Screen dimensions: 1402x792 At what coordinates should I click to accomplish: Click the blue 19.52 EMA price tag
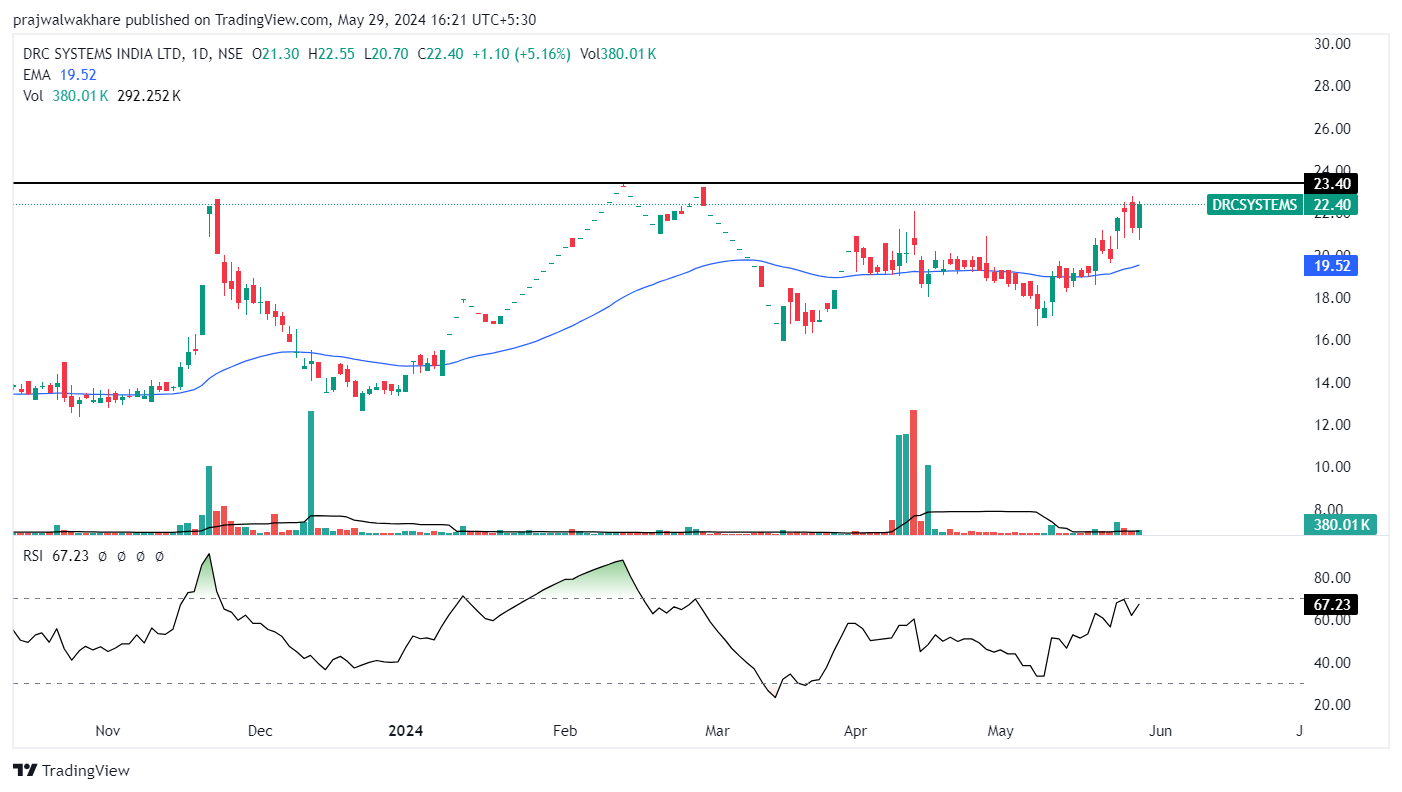1330,266
